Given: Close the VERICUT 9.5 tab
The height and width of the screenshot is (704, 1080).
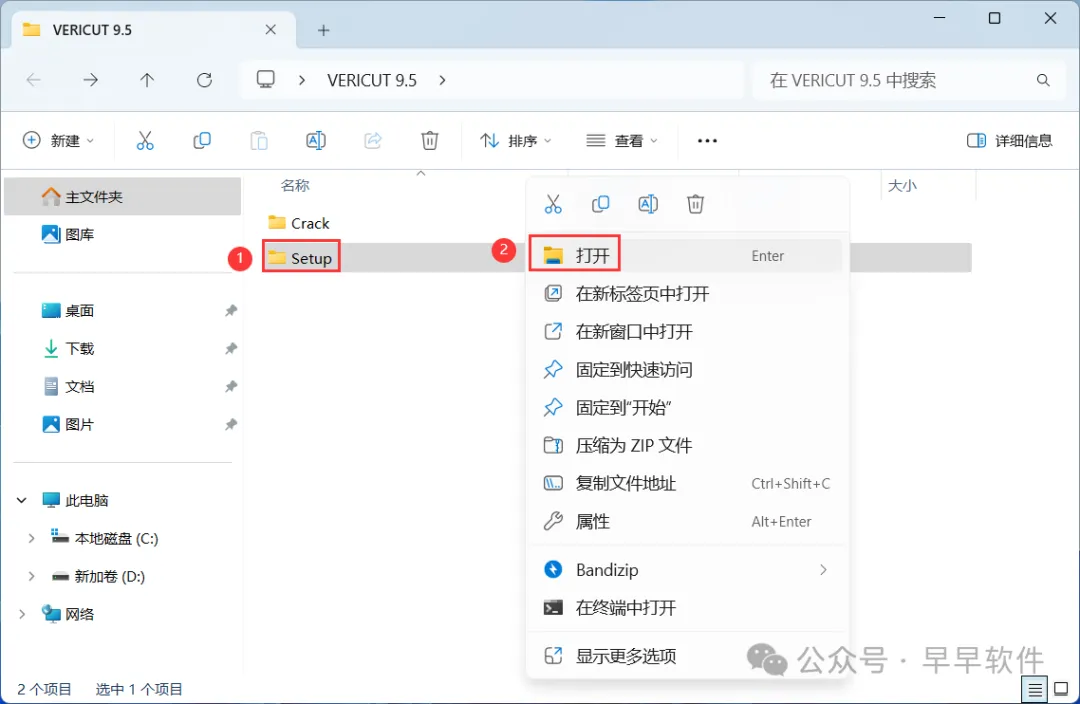Looking at the screenshot, I should [271, 30].
